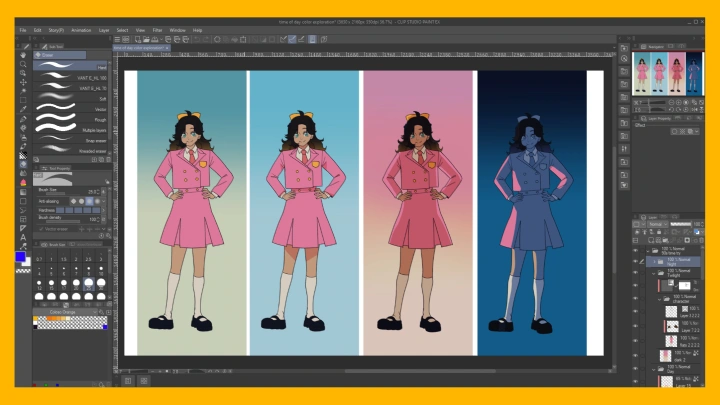Image resolution: width=720 pixels, height=405 pixels.
Task: Click the blue main color swatch
Action: click(20, 257)
